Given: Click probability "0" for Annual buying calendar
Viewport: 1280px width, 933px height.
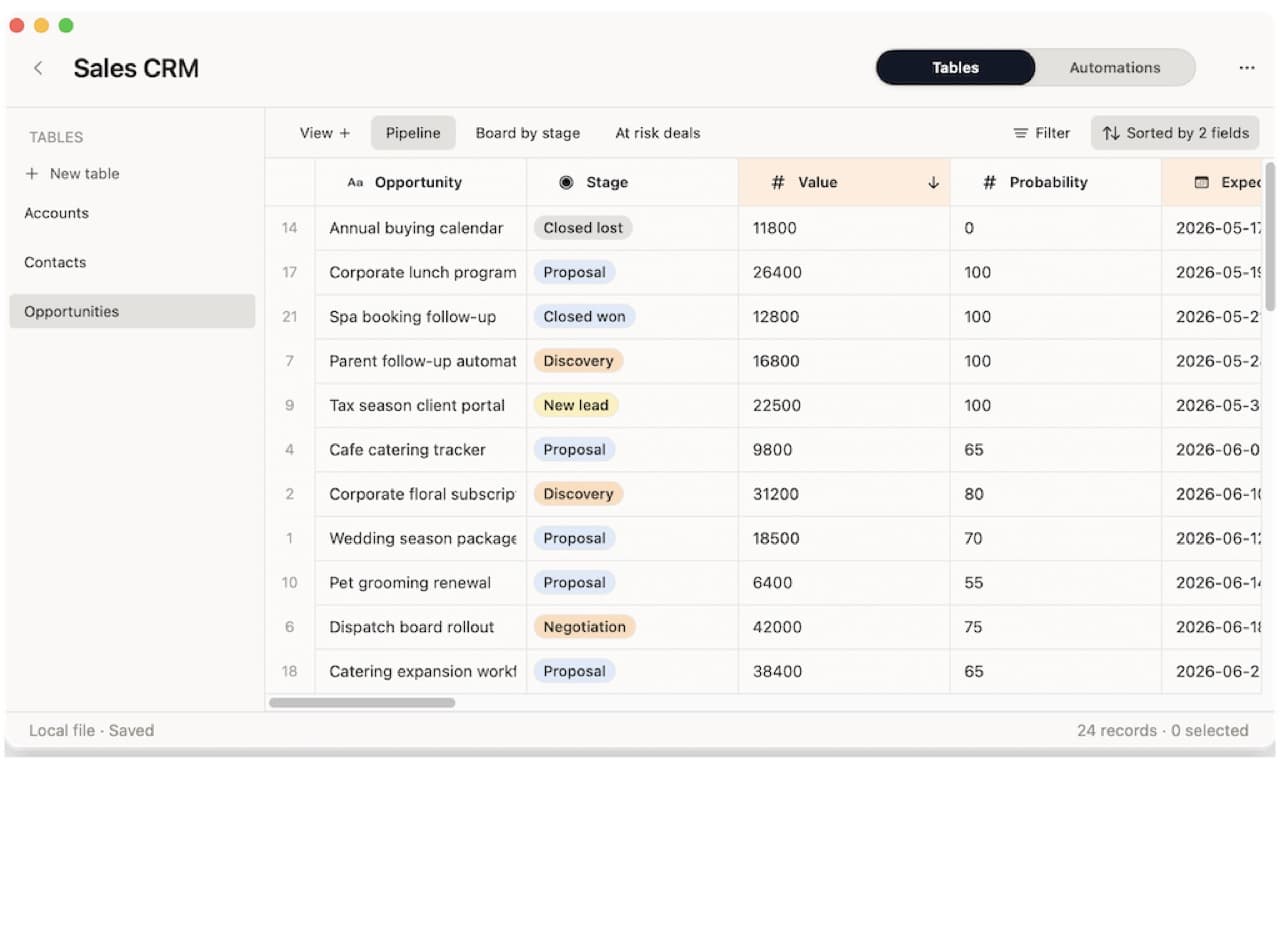Looking at the screenshot, I should (1056, 228).
